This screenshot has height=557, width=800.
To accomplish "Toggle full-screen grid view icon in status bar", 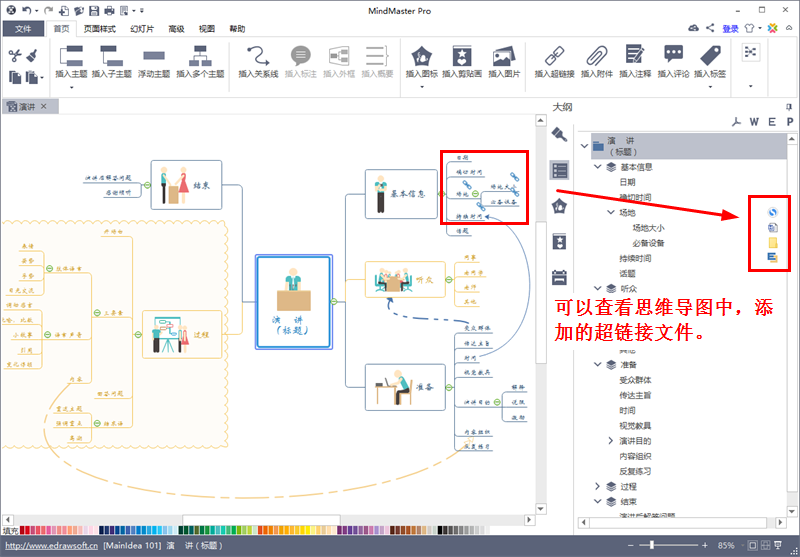I will 765,545.
